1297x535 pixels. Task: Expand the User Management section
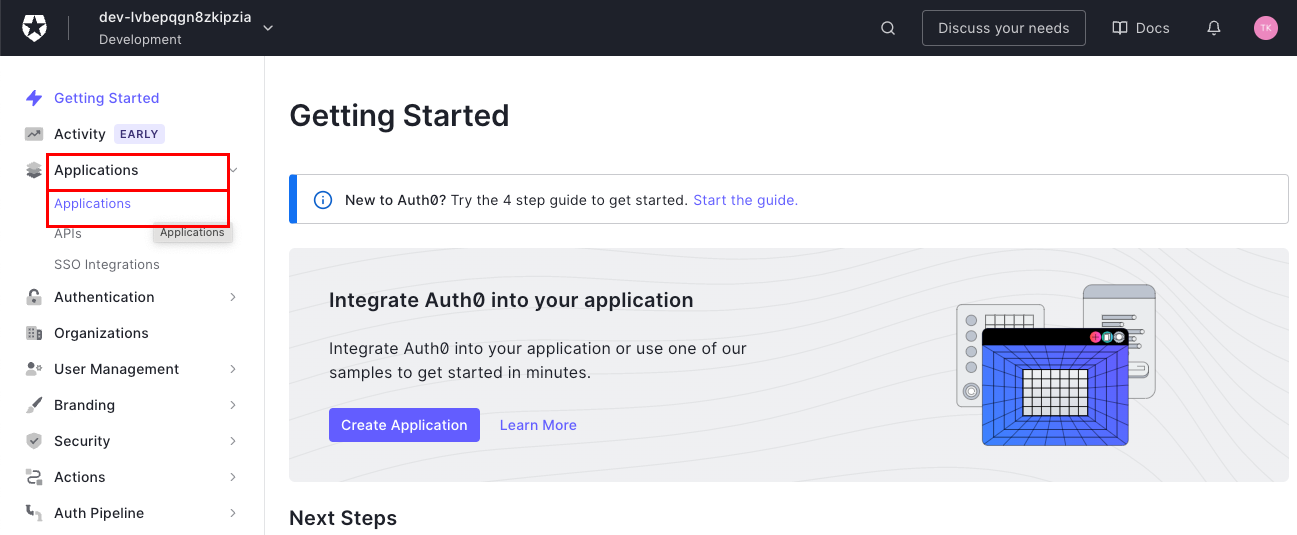click(233, 369)
